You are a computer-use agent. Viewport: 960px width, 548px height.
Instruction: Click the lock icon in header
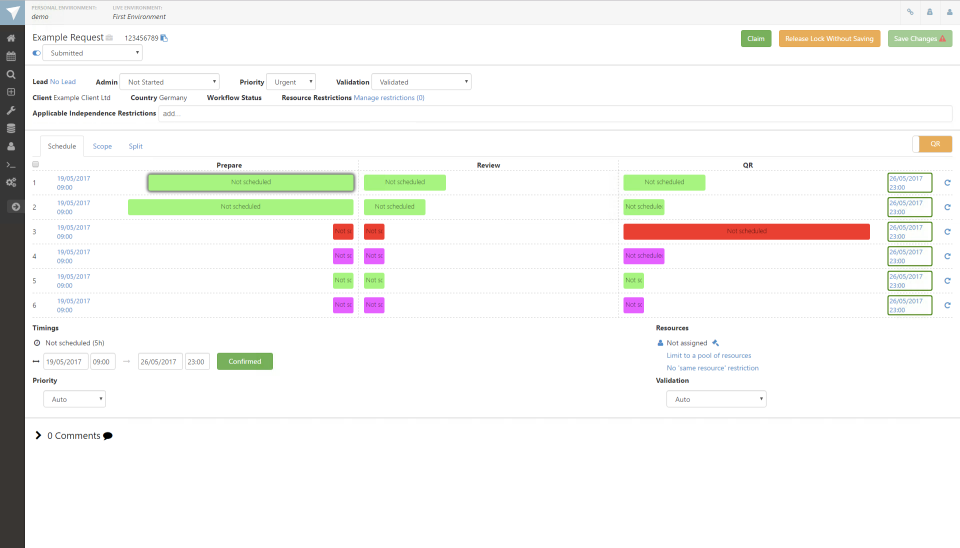(929, 12)
